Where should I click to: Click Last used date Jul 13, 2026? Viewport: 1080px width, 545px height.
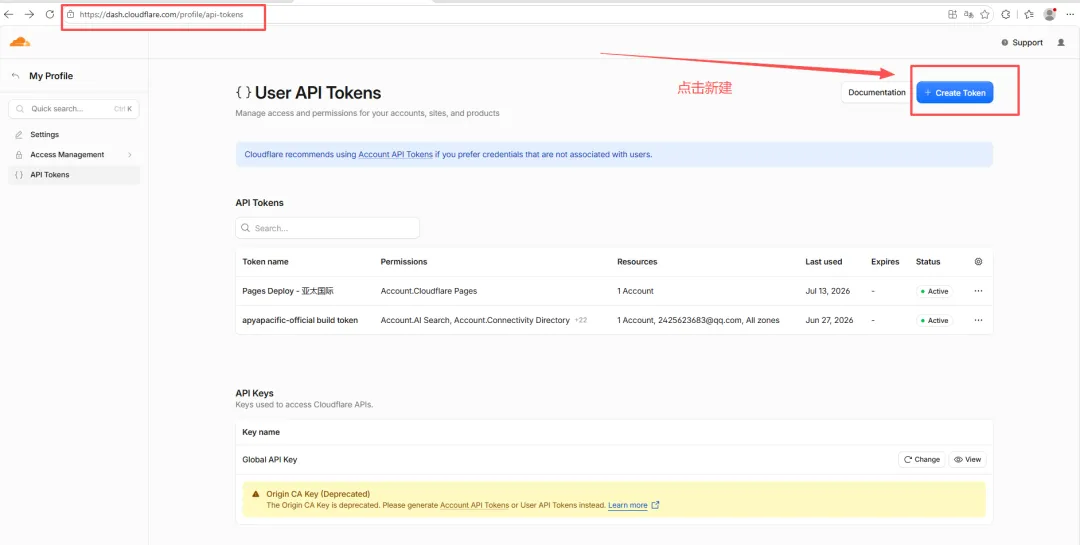(827, 291)
